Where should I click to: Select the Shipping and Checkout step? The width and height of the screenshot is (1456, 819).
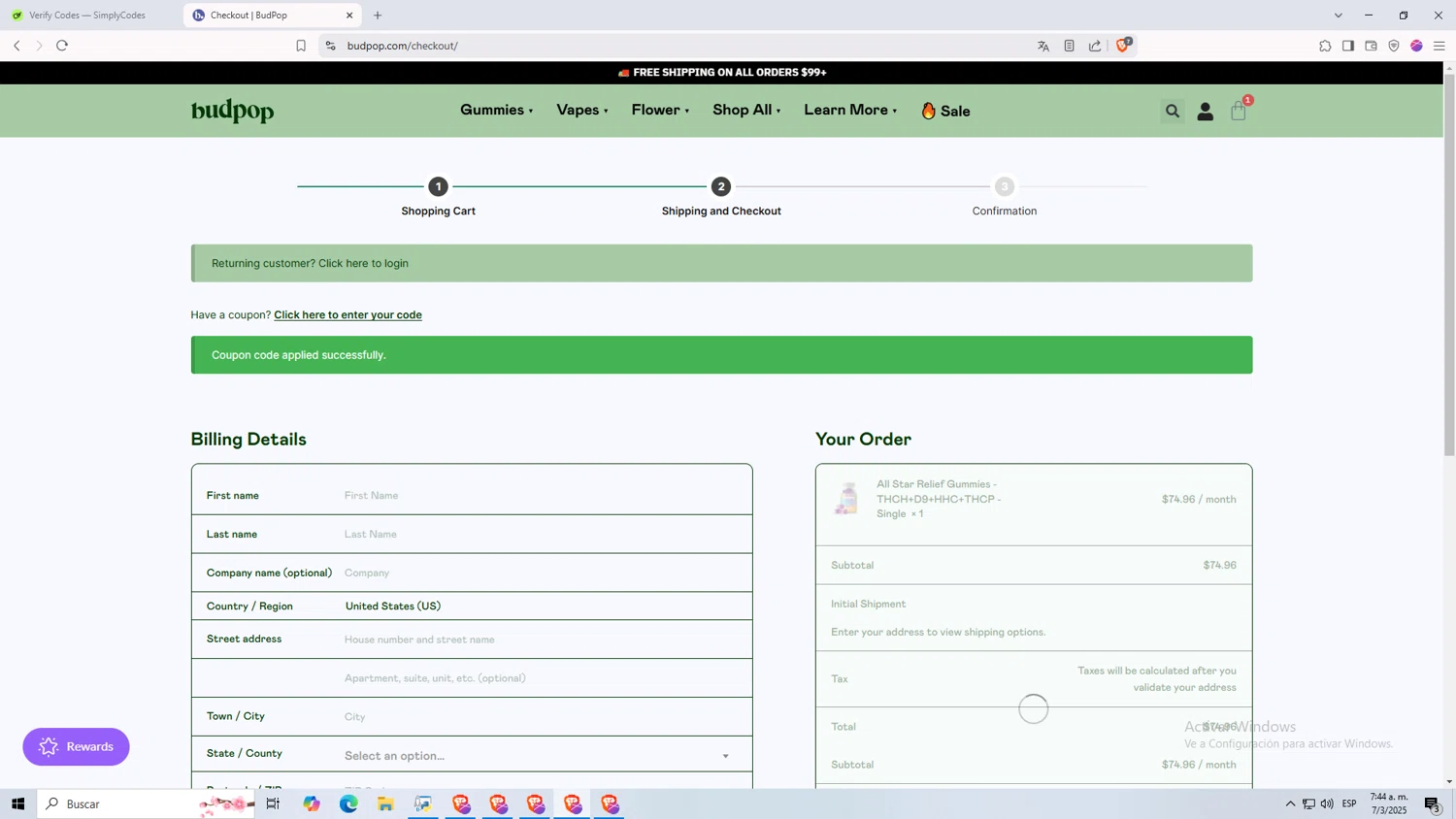point(721,197)
